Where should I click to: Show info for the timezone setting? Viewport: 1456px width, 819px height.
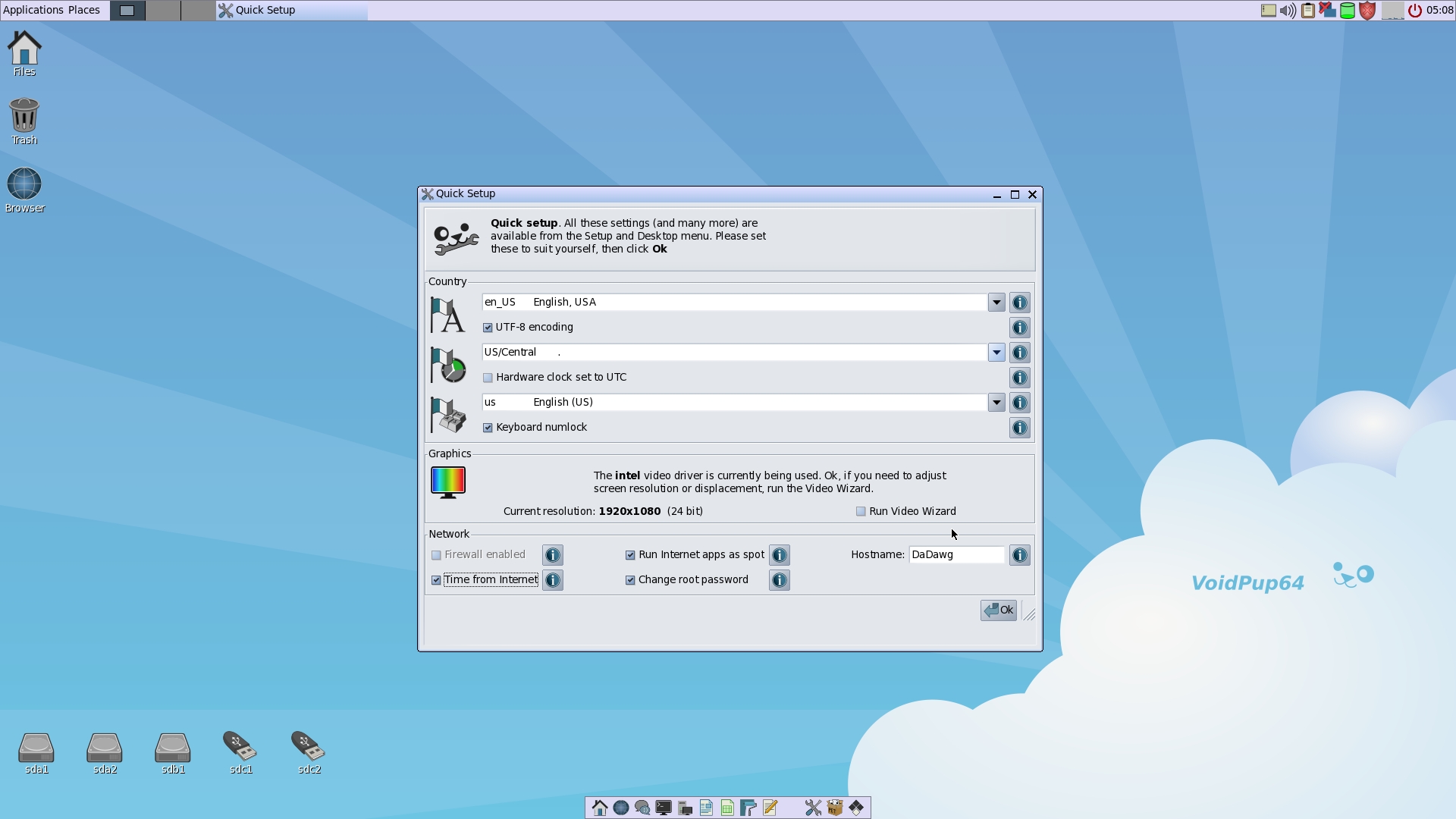1020,353
